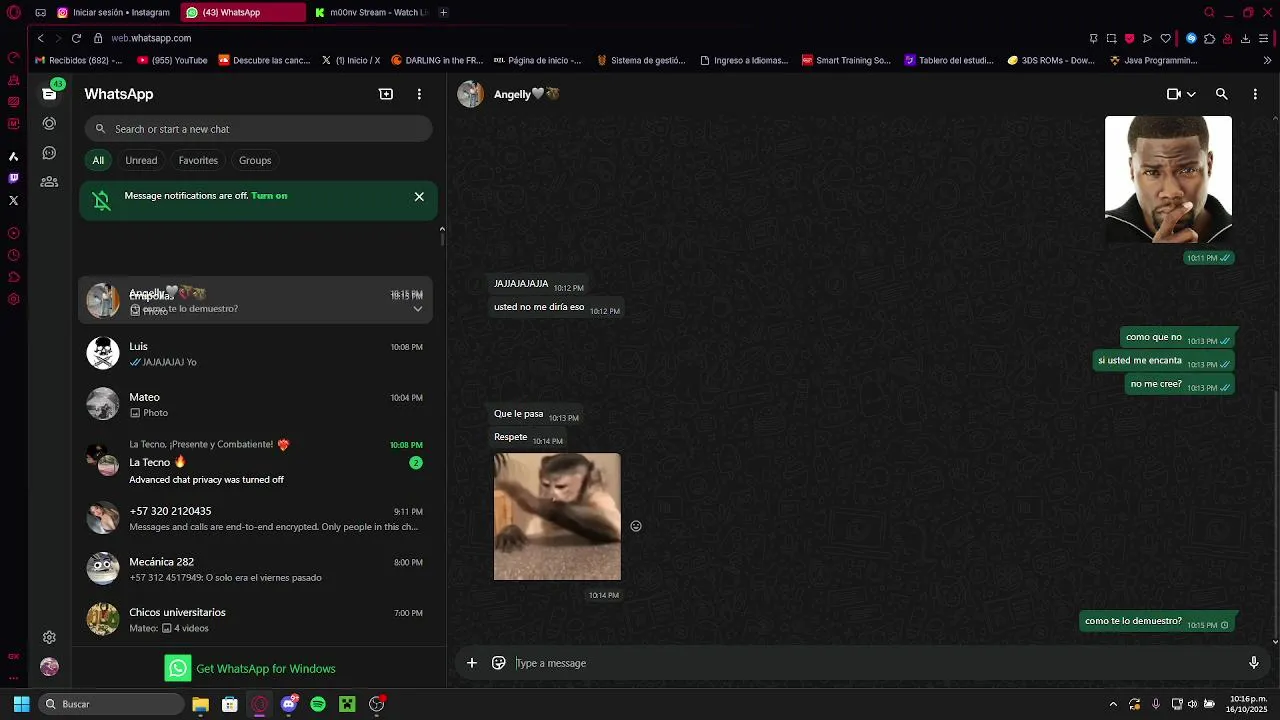Select the Unread chat filter
Image resolution: width=1280 pixels, height=720 pixels.
click(141, 160)
